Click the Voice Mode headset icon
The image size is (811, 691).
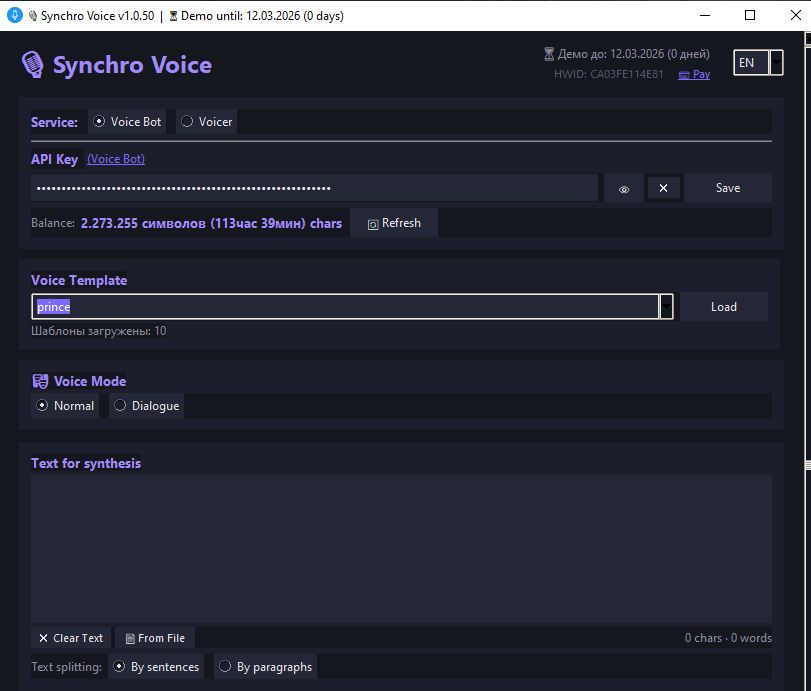tap(40, 380)
